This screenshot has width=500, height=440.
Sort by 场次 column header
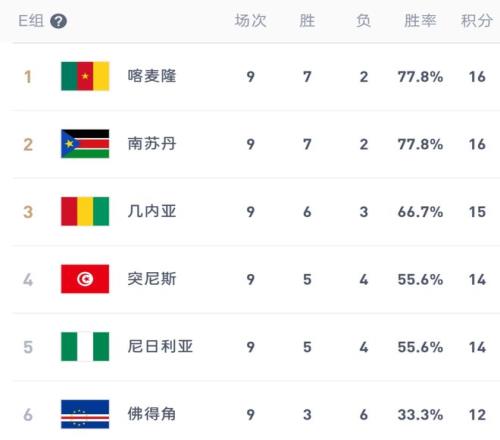click(251, 21)
